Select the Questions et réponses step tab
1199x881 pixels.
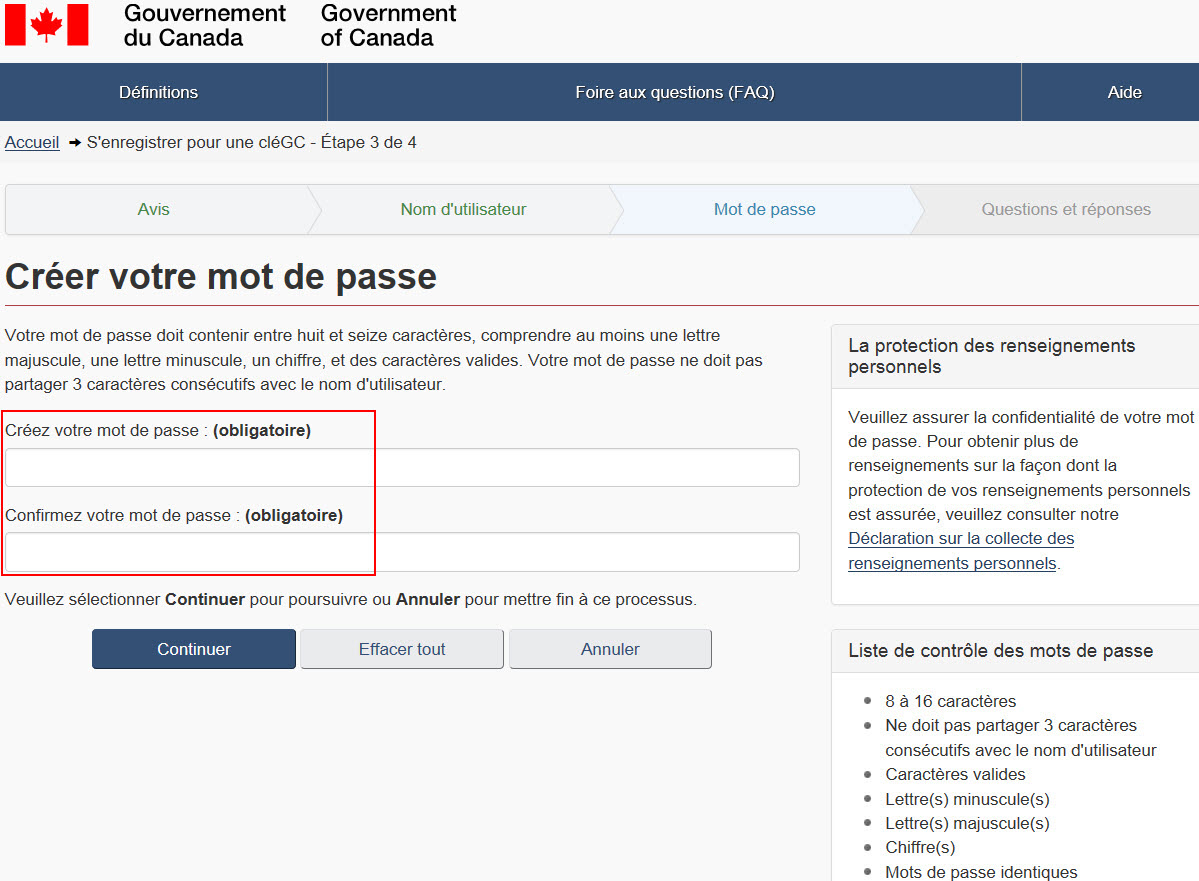[x=1066, y=210]
